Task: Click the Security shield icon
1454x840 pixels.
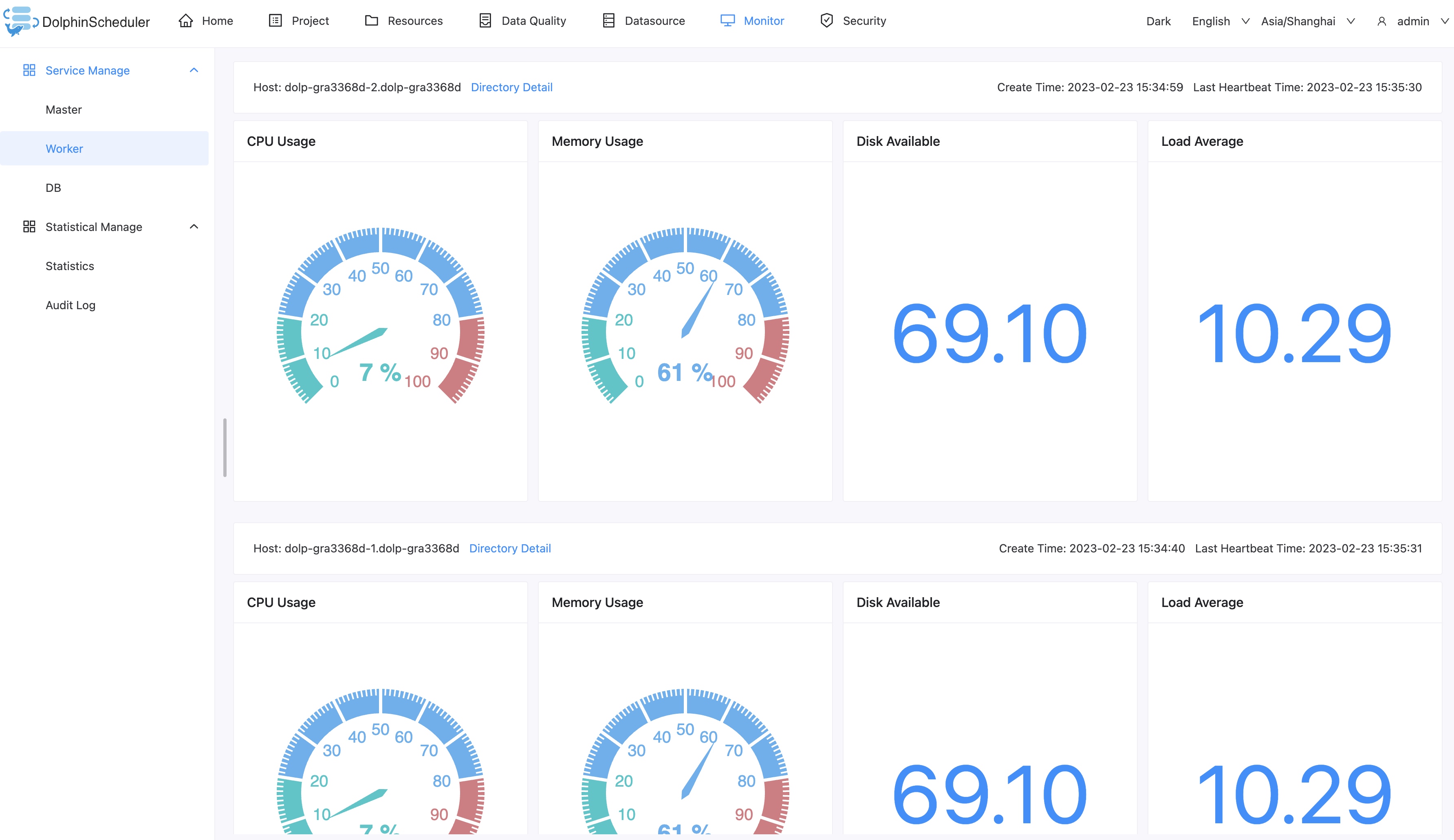Action: pos(826,21)
